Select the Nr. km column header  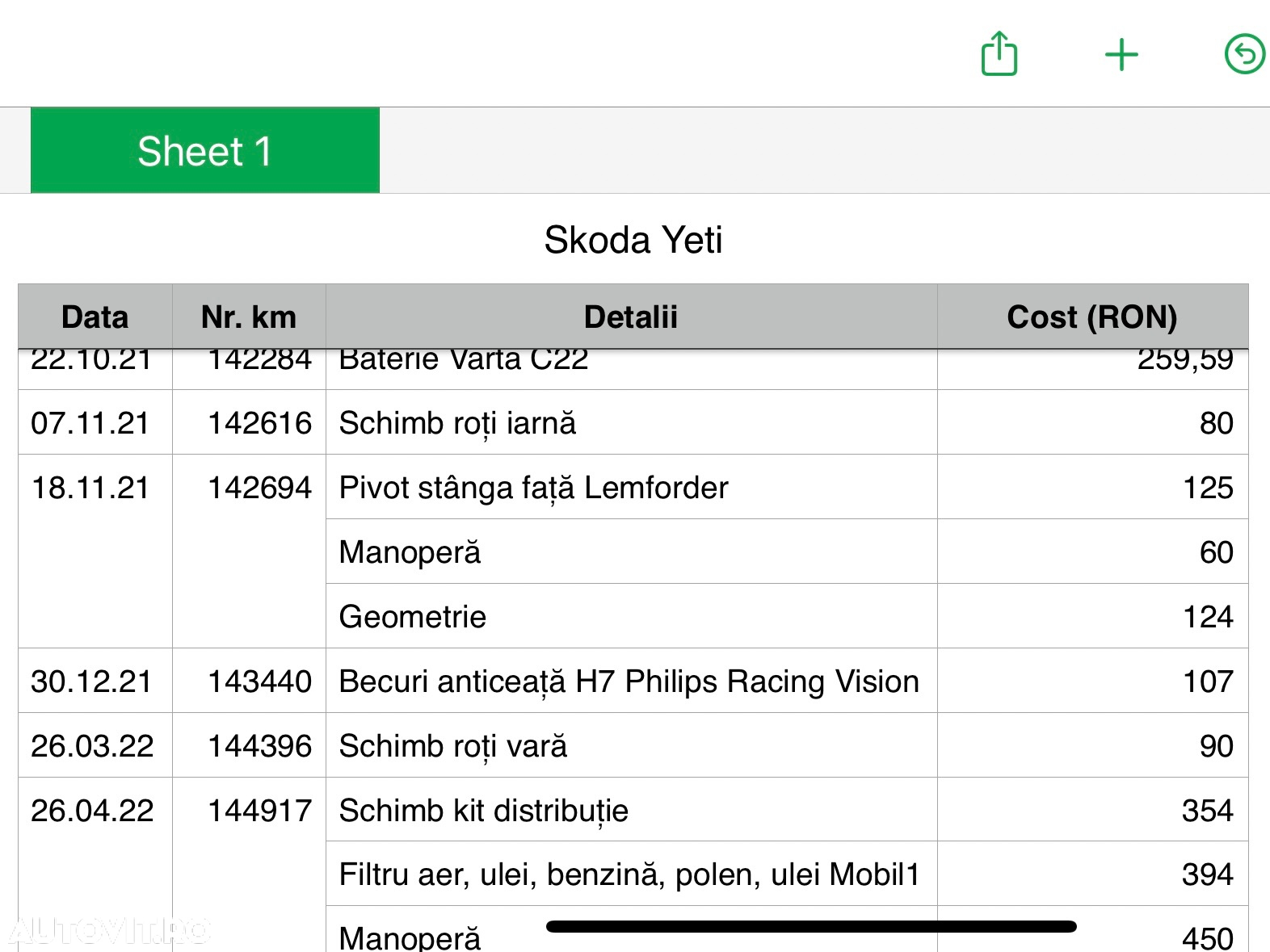coord(249,317)
